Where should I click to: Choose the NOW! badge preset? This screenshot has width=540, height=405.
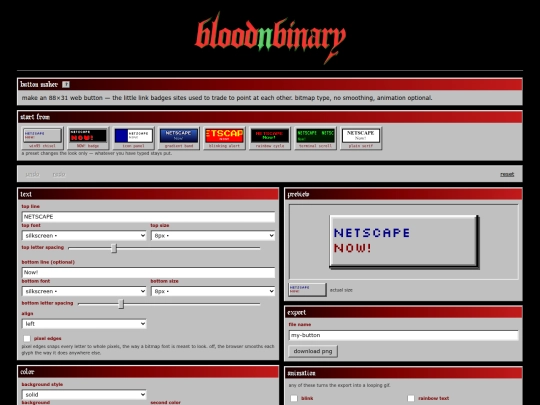point(88,138)
